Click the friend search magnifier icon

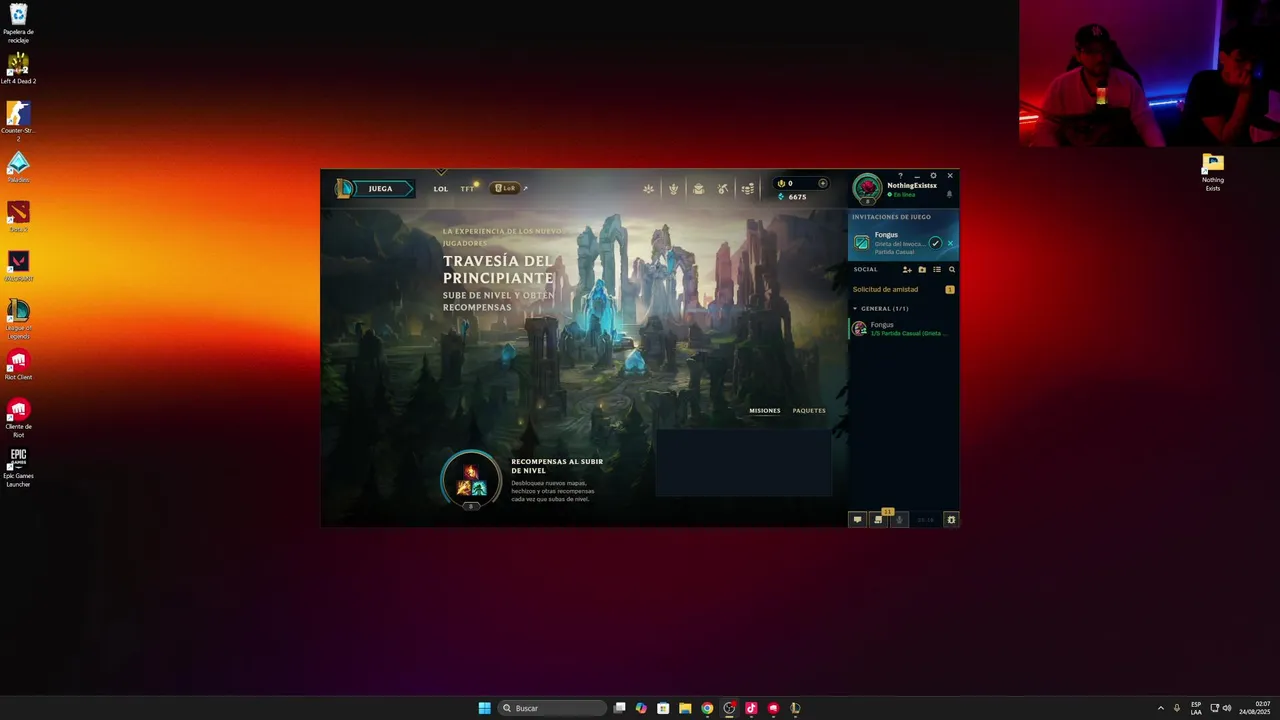tap(951, 270)
